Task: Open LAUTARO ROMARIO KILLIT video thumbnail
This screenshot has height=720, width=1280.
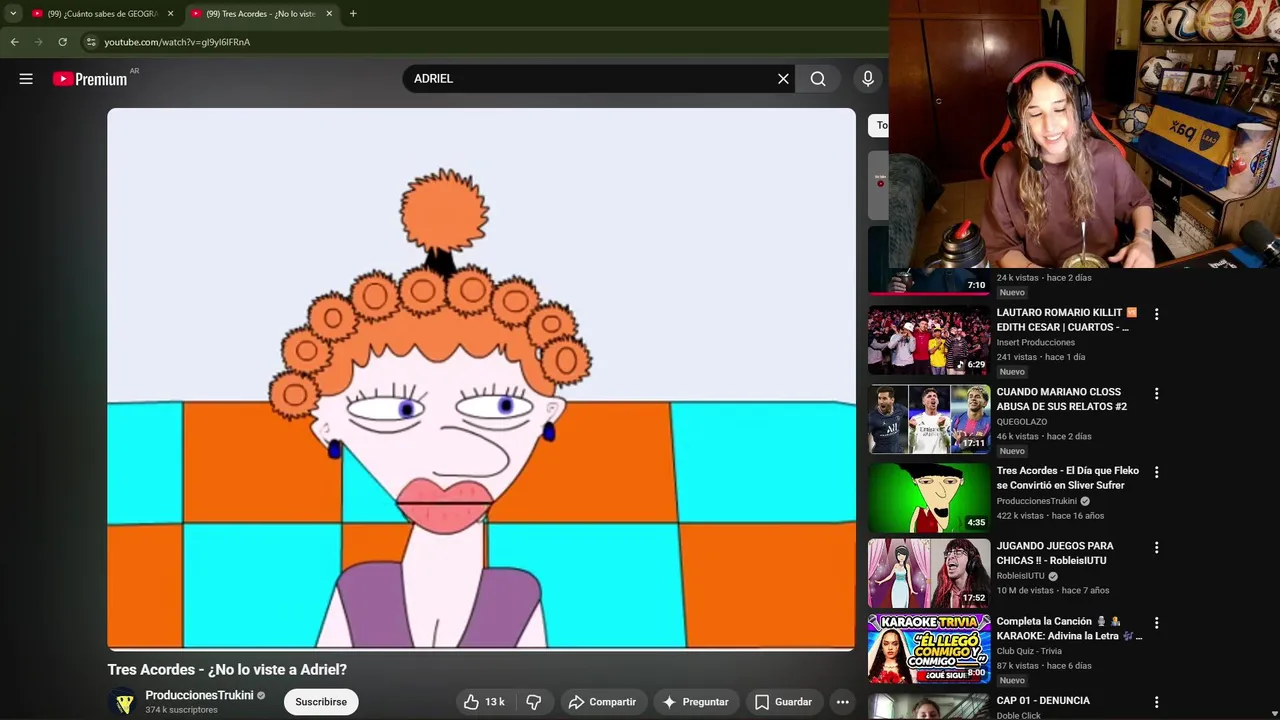Action: tap(929, 341)
